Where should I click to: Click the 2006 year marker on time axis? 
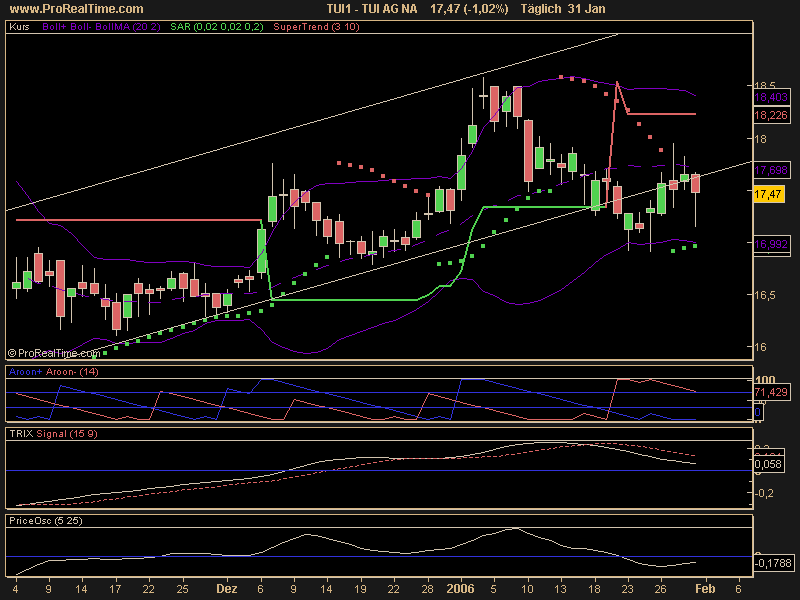coord(461,589)
